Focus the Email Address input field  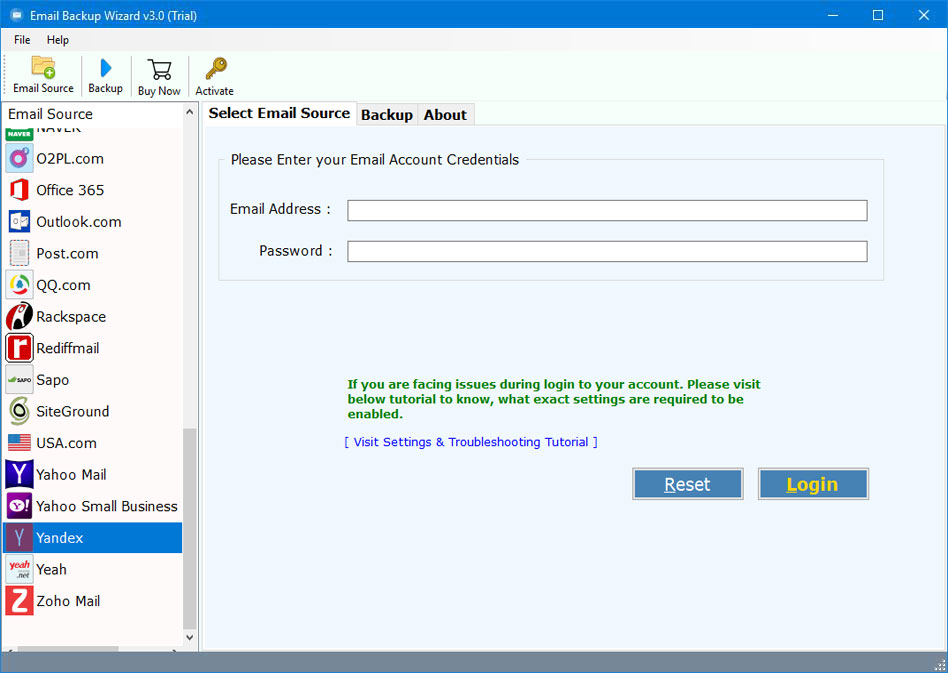coord(607,210)
